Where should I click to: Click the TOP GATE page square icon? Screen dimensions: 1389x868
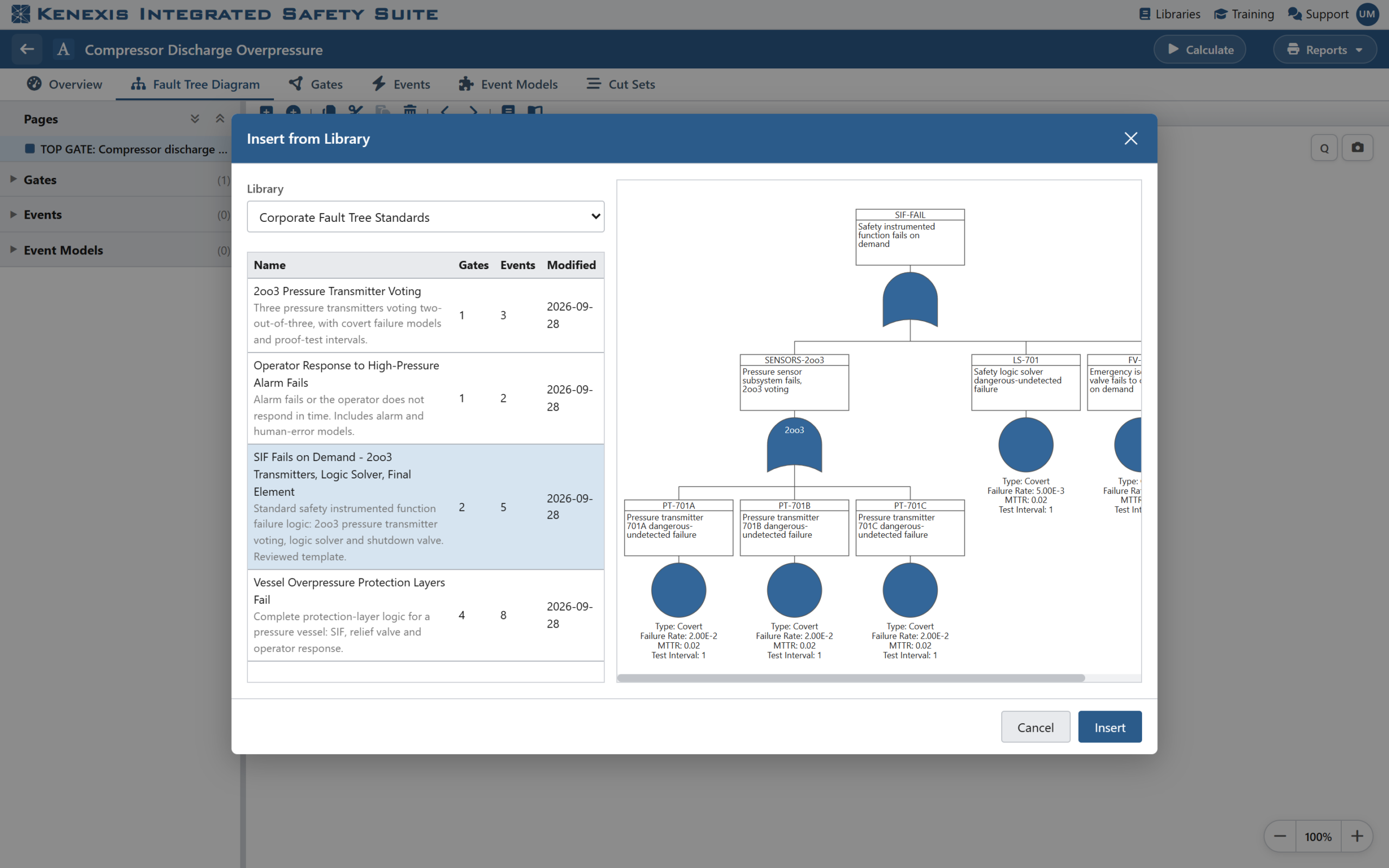pos(30,149)
